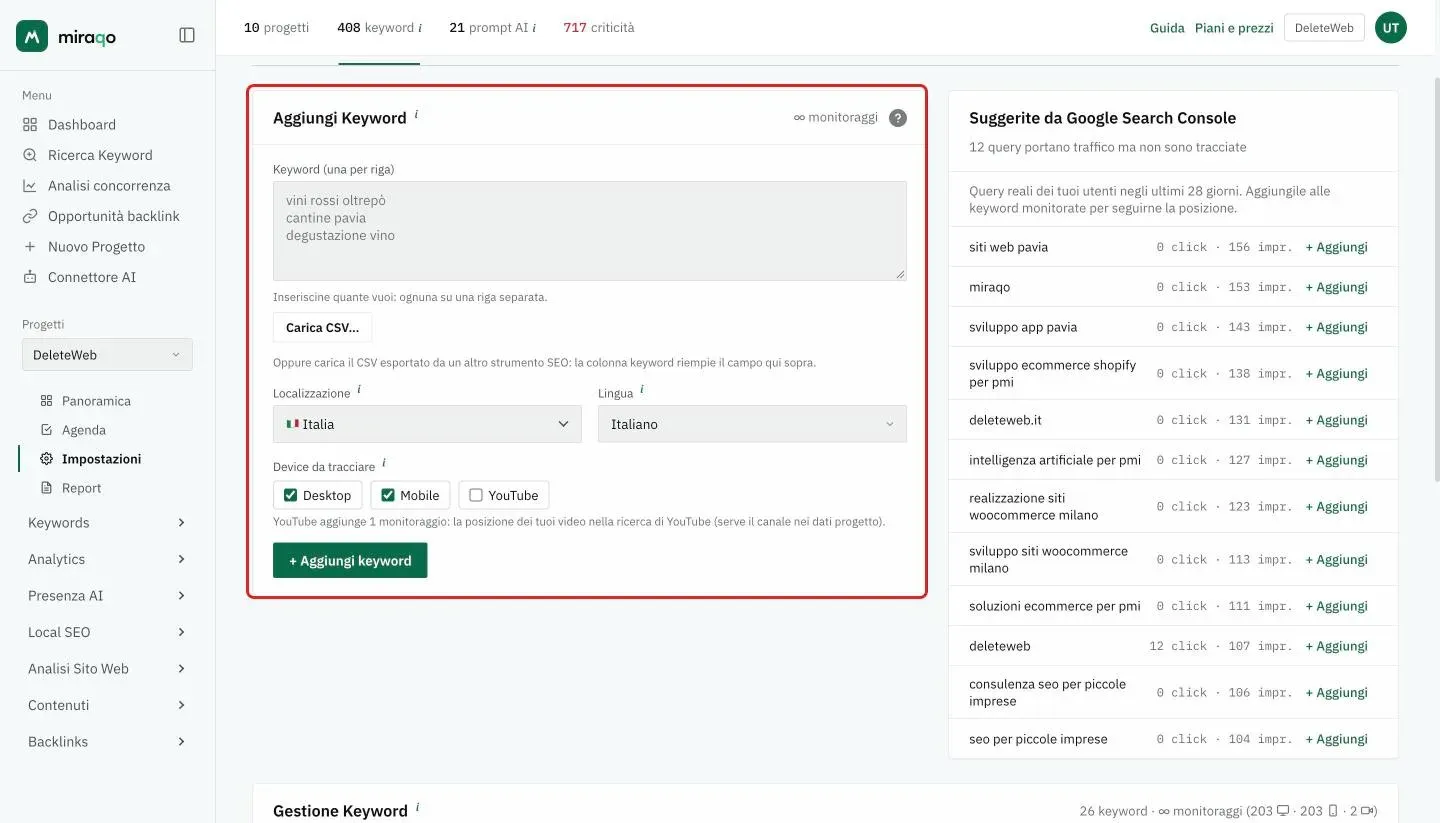The image size is (1440, 823).
Task: Add 'consulenza seo per piccole imprese' query
Action: [x=1336, y=692]
